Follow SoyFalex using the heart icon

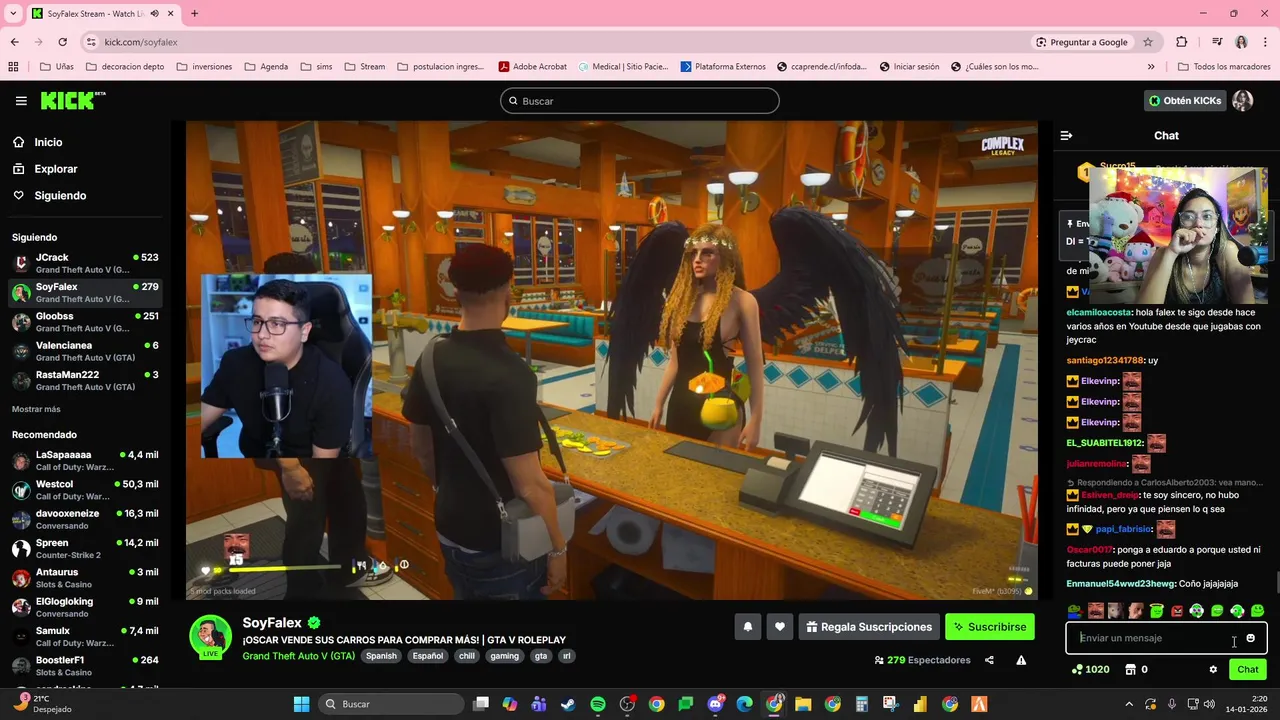(x=780, y=627)
